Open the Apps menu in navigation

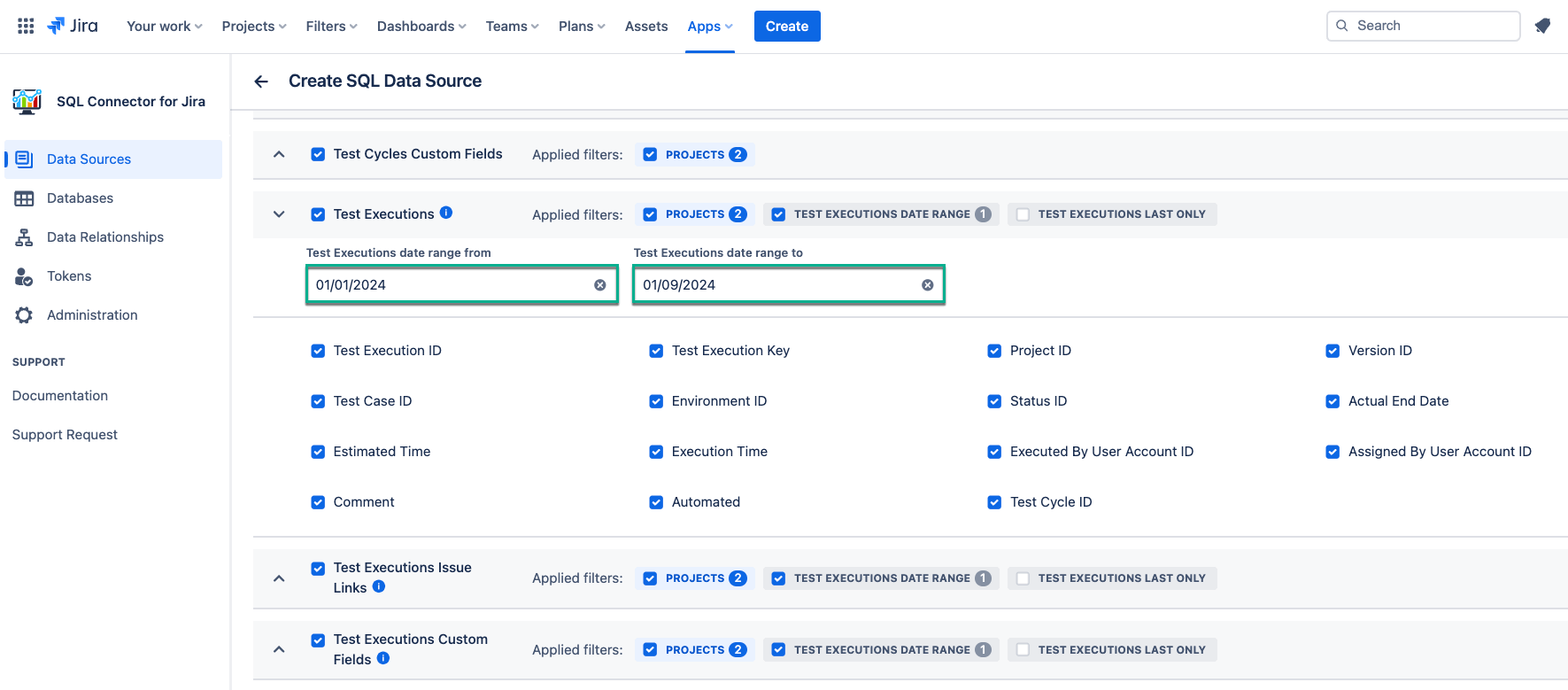[x=709, y=27]
